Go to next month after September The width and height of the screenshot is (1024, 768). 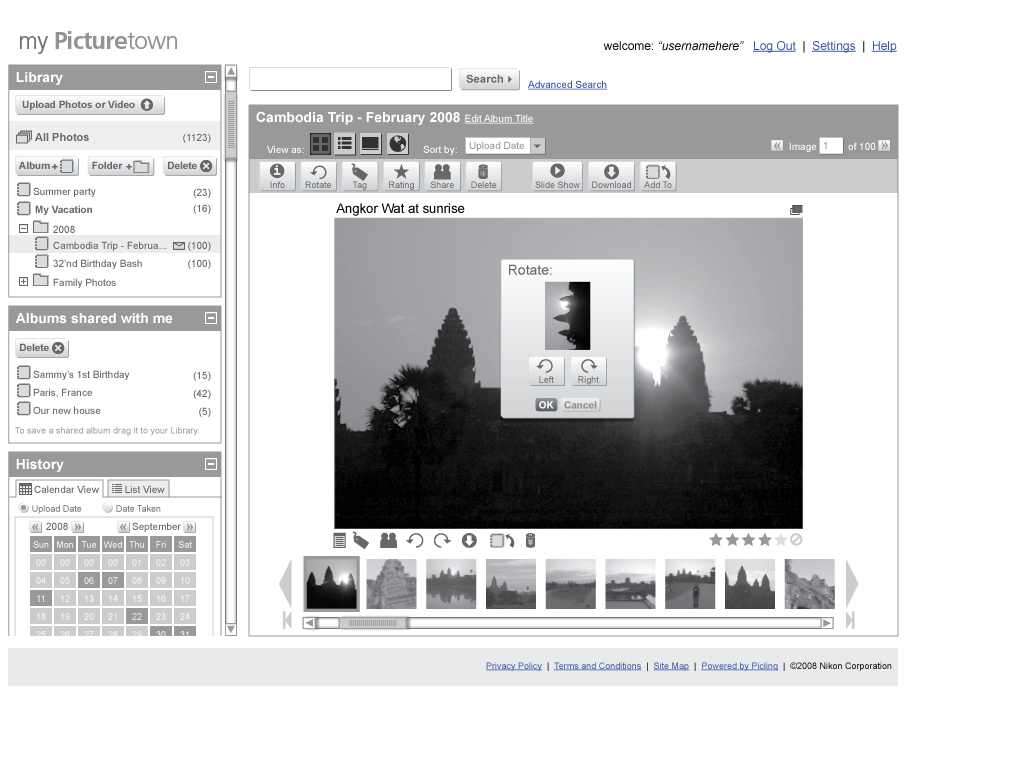(x=189, y=527)
